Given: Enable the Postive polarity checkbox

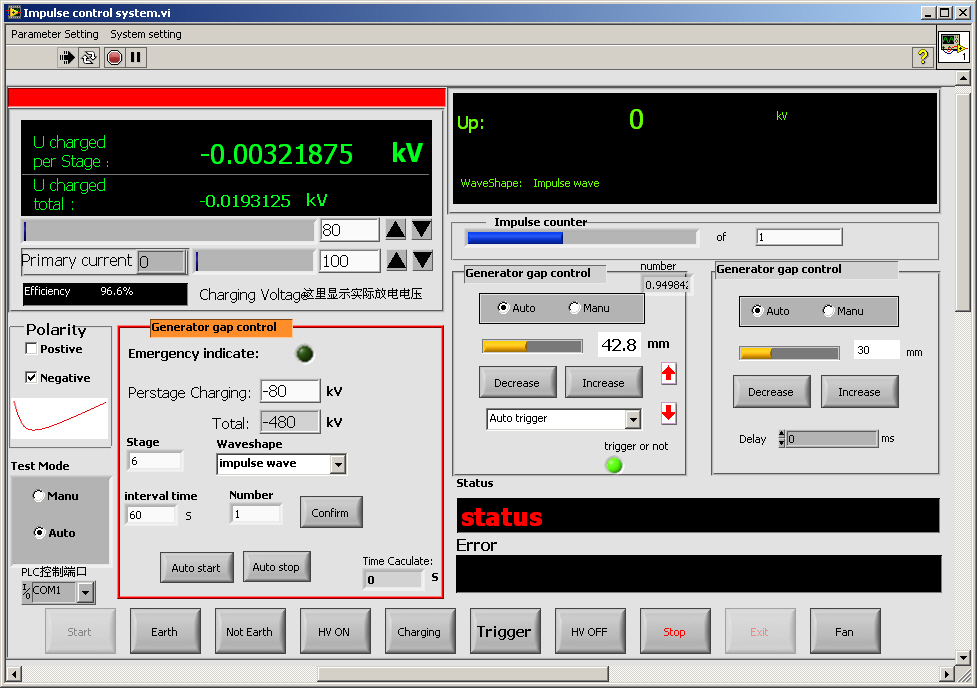Looking at the screenshot, I should tap(32, 349).
